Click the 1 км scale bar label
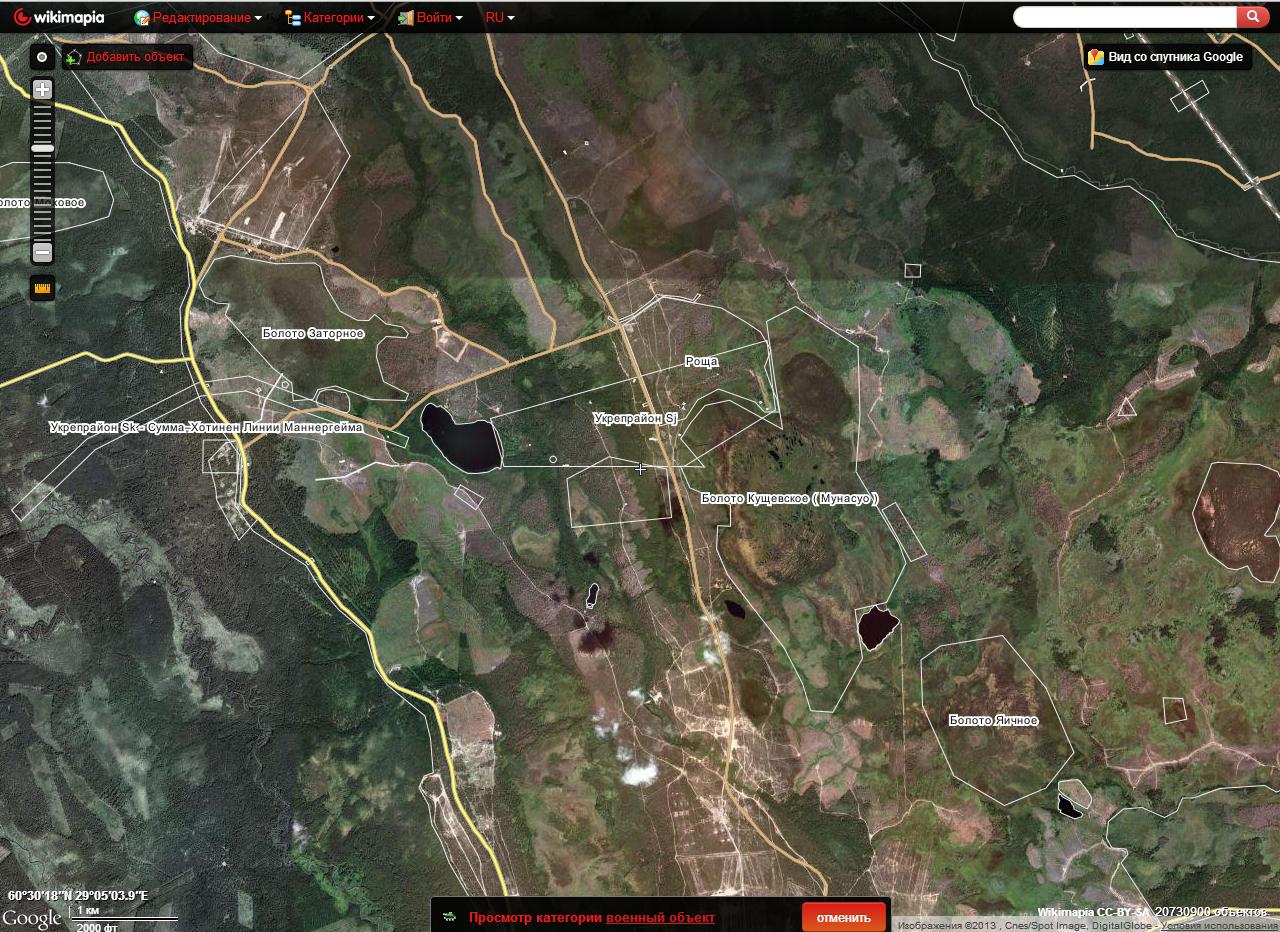The image size is (1280, 932). pos(88,910)
